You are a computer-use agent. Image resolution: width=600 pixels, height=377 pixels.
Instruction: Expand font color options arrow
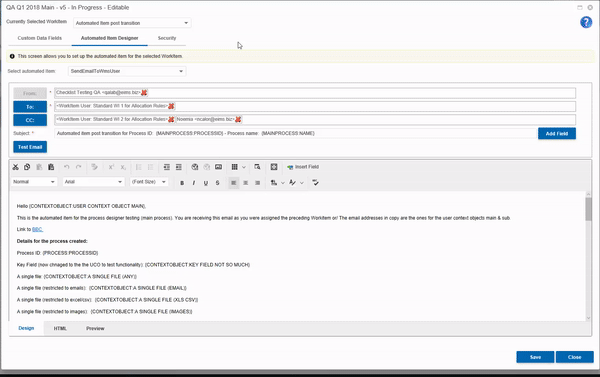(302, 183)
